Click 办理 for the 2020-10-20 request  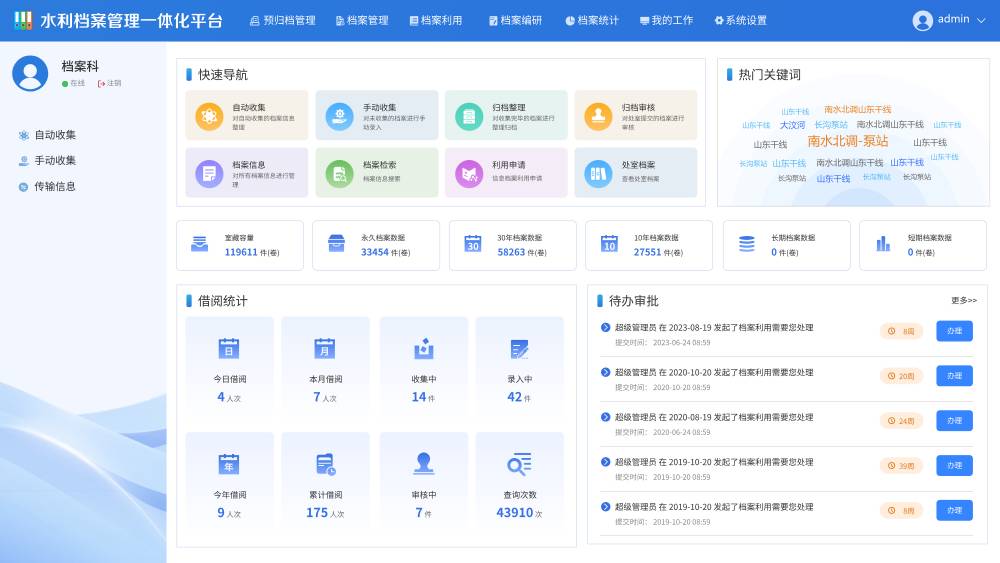coord(954,376)
